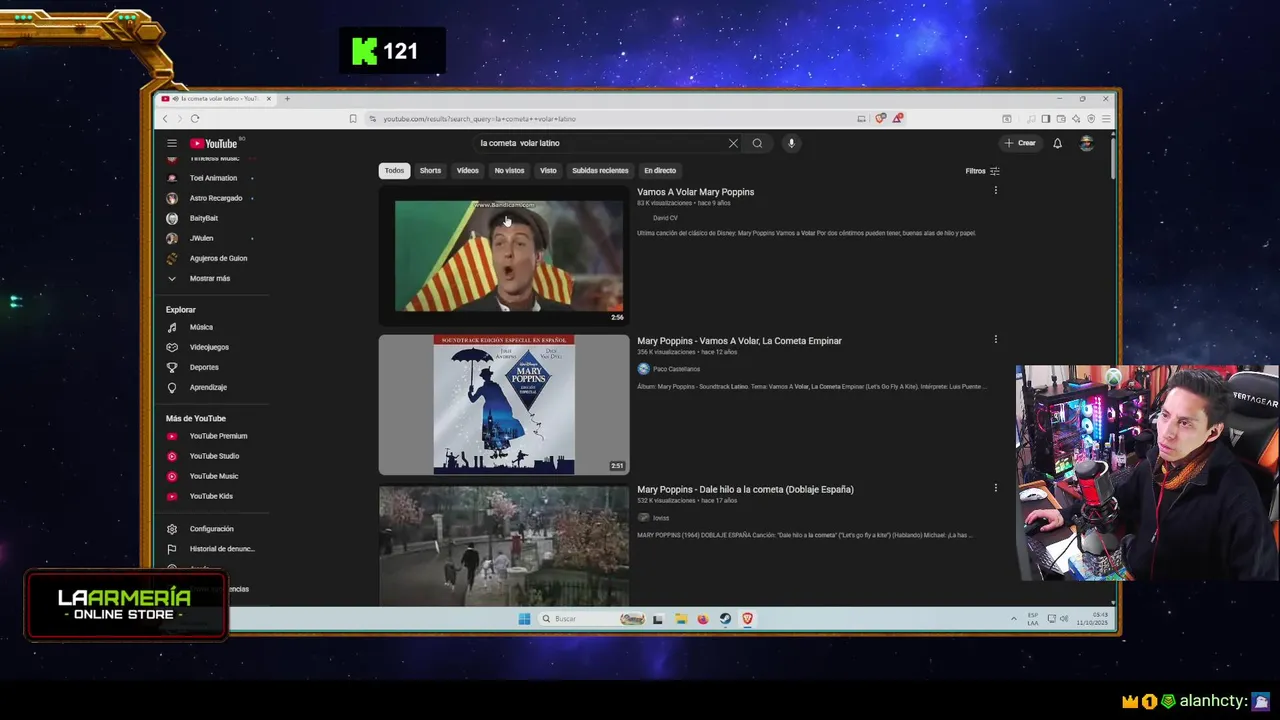
Task: Start voice search with the microphone
Action: point(791,143)
